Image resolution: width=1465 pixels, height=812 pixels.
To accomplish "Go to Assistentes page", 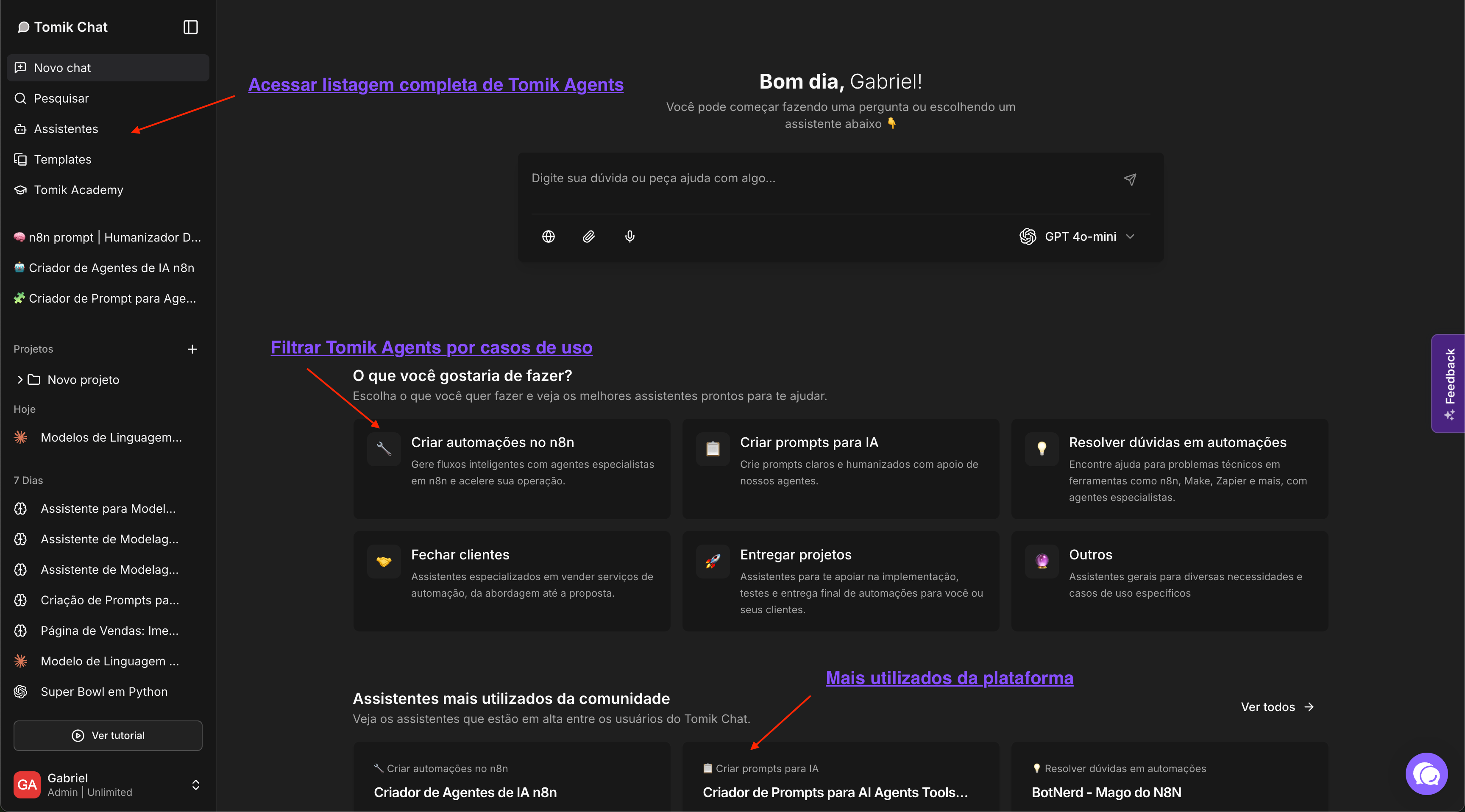I will click(x=108, y=129).
